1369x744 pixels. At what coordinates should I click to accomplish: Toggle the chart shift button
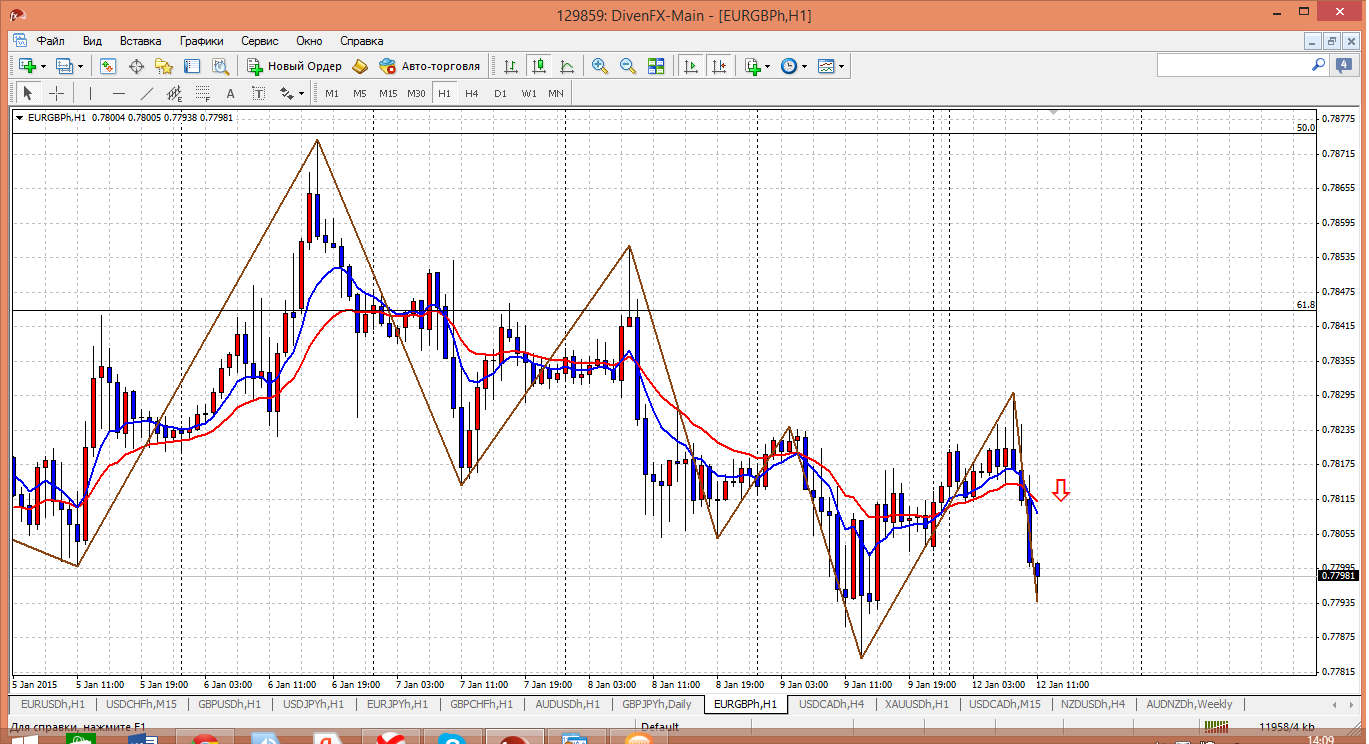click(718, 66)
